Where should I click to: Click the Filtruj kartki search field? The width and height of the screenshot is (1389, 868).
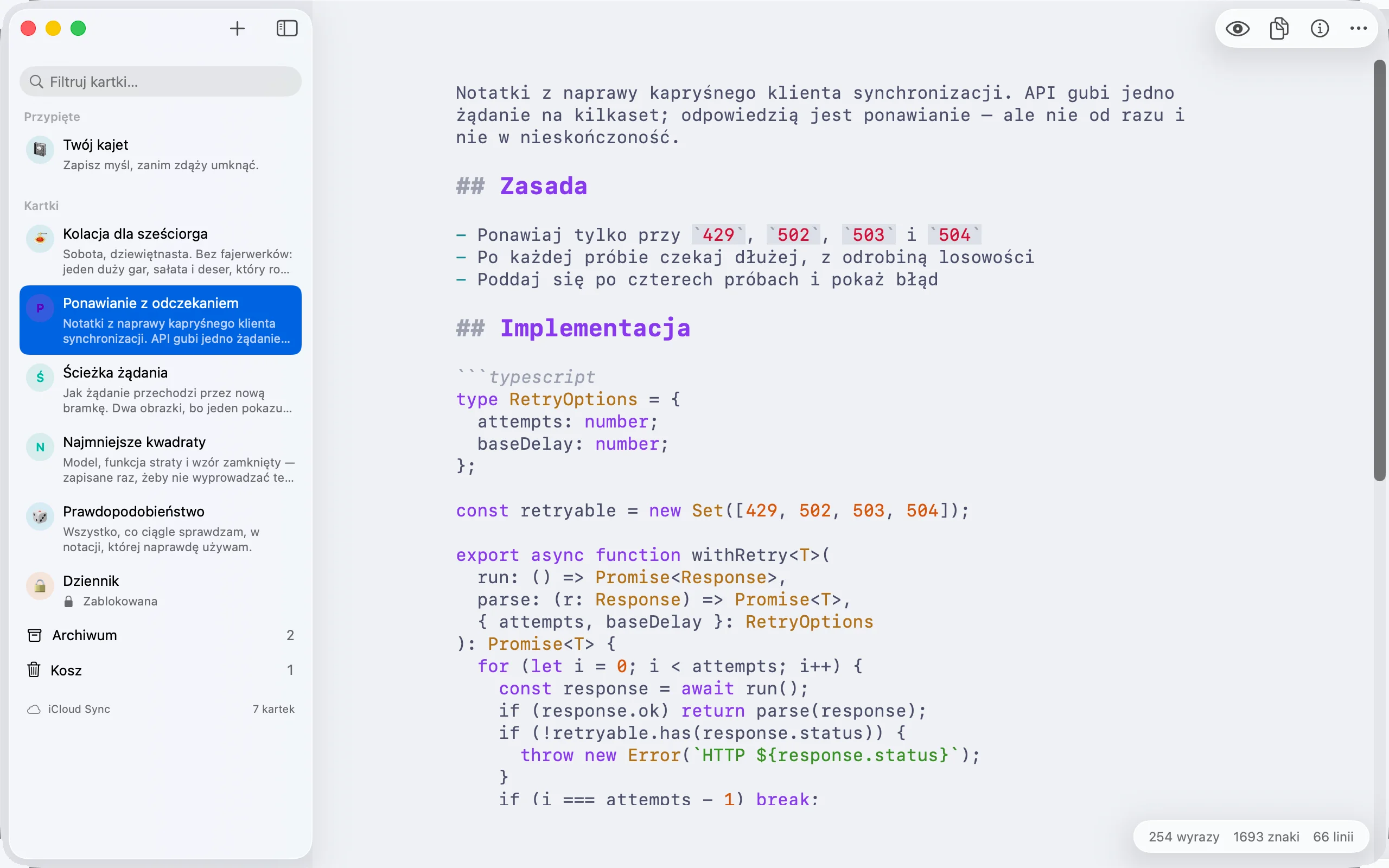tap(161, 81)
